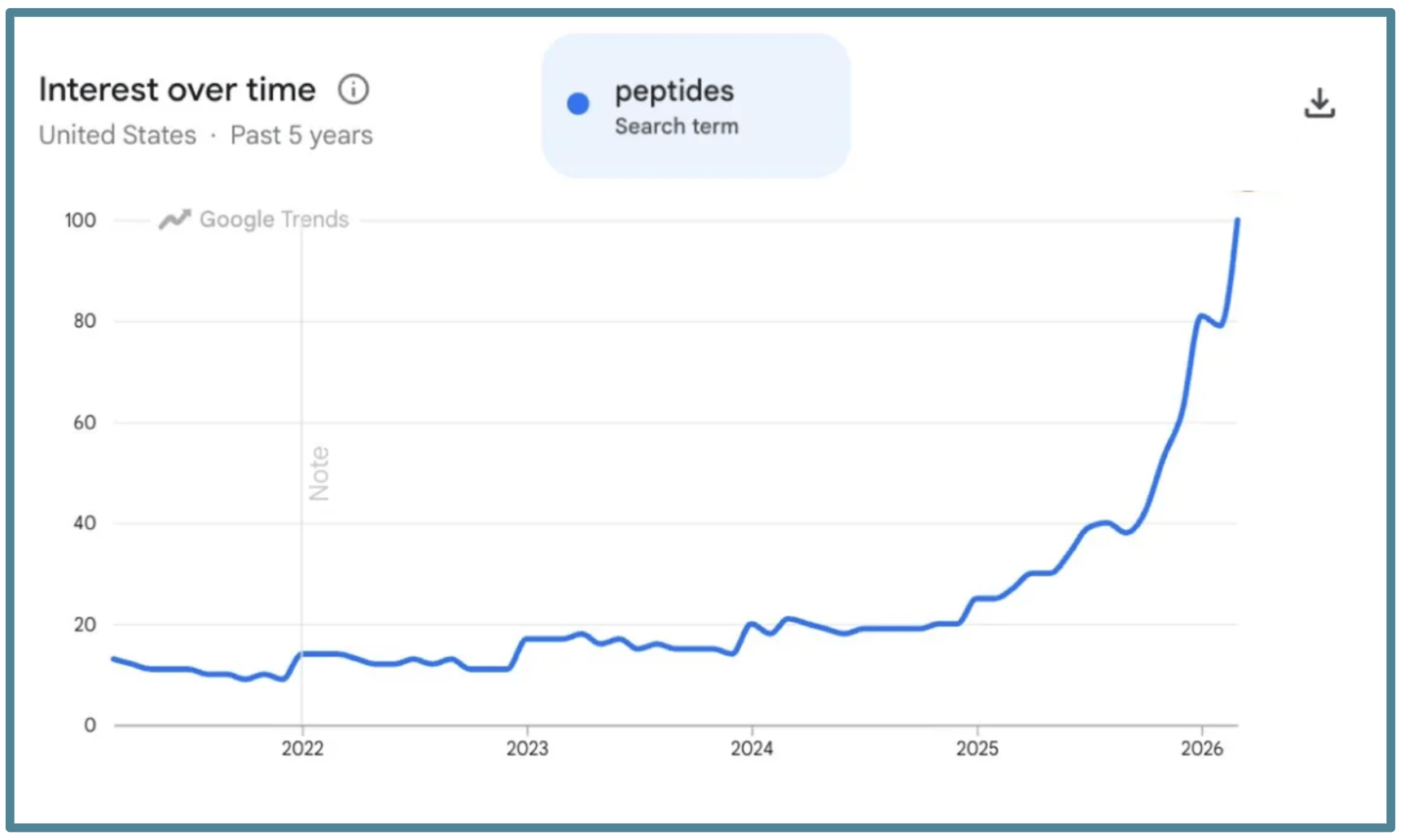
Task: Click the 80 y-axis value label
Action: [85, 322]
